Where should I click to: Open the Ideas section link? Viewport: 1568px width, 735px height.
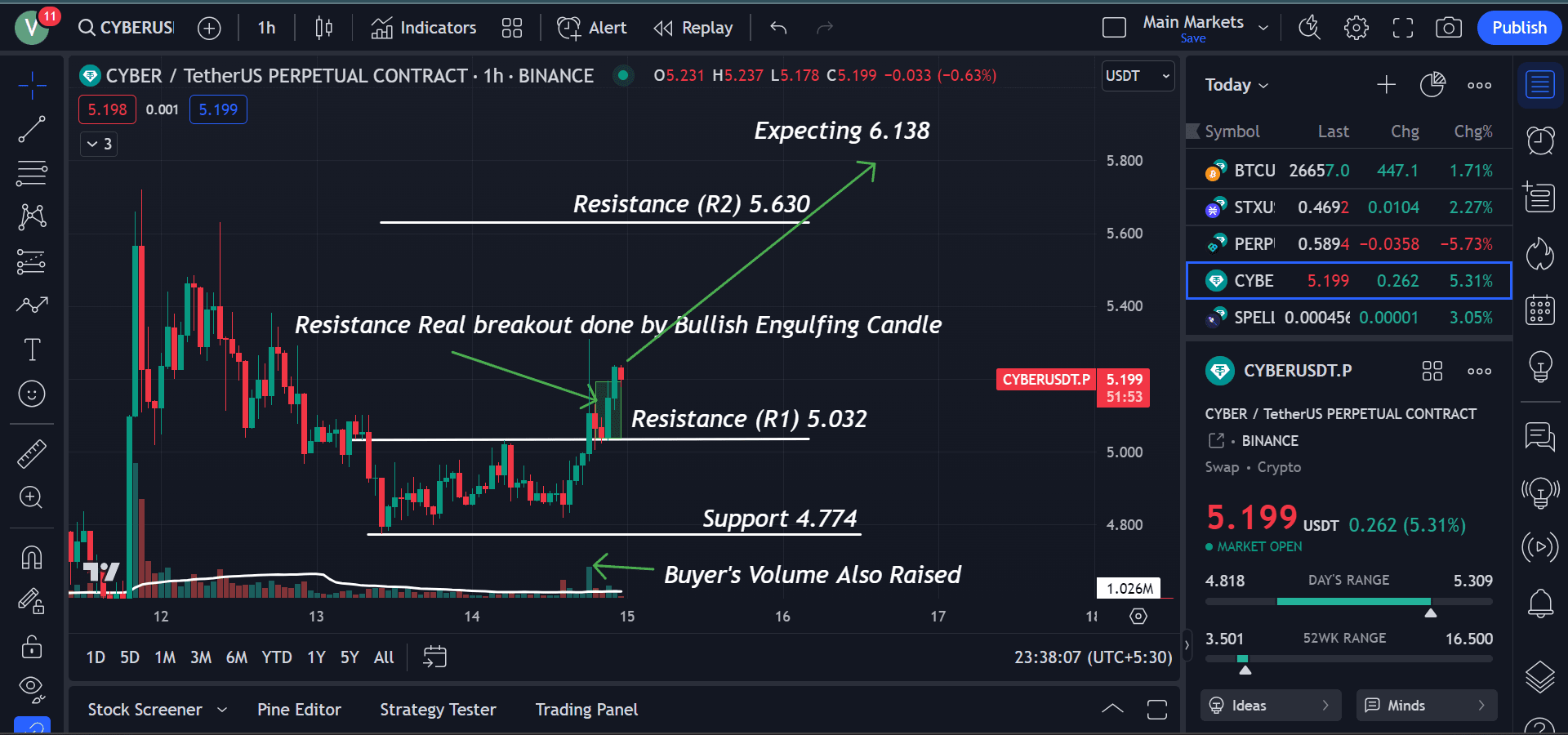coord(1270,706)
